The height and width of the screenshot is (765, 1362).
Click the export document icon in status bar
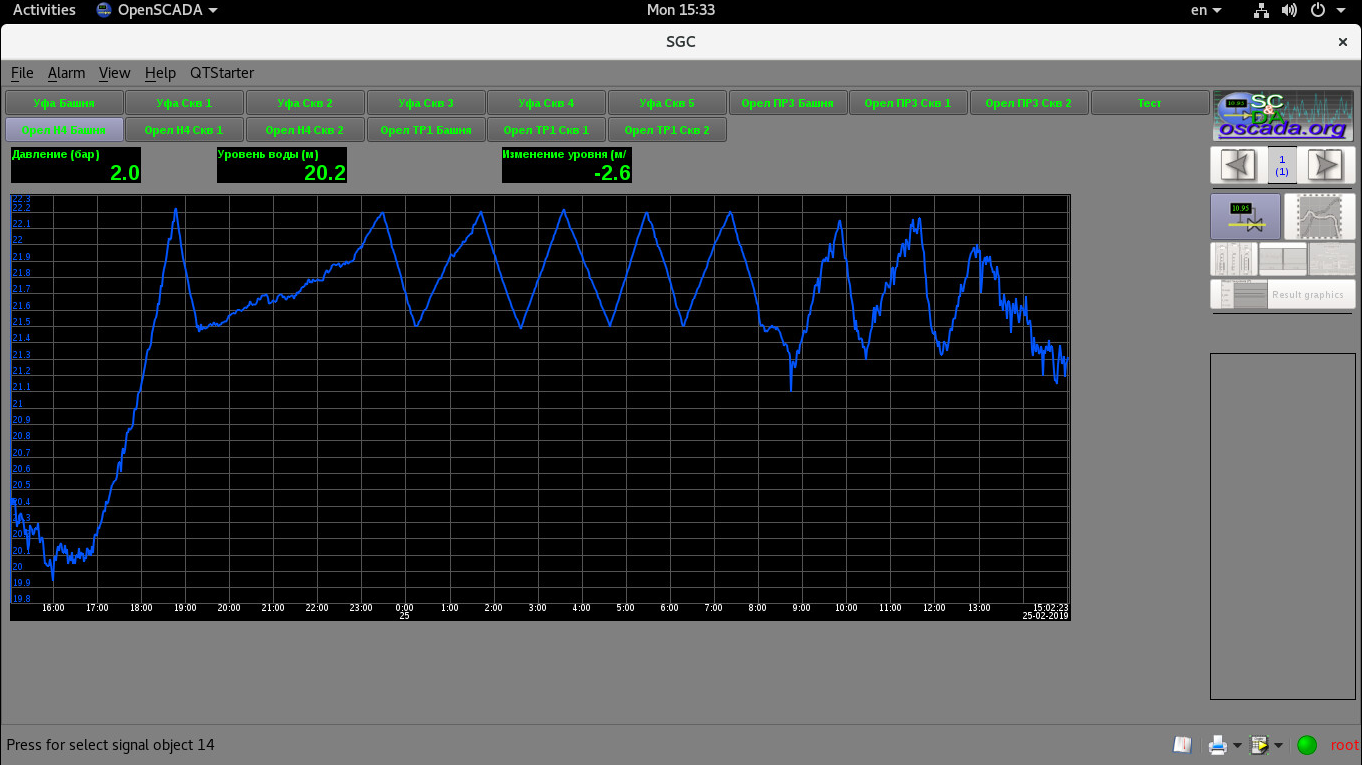(x=1259, y=745)
